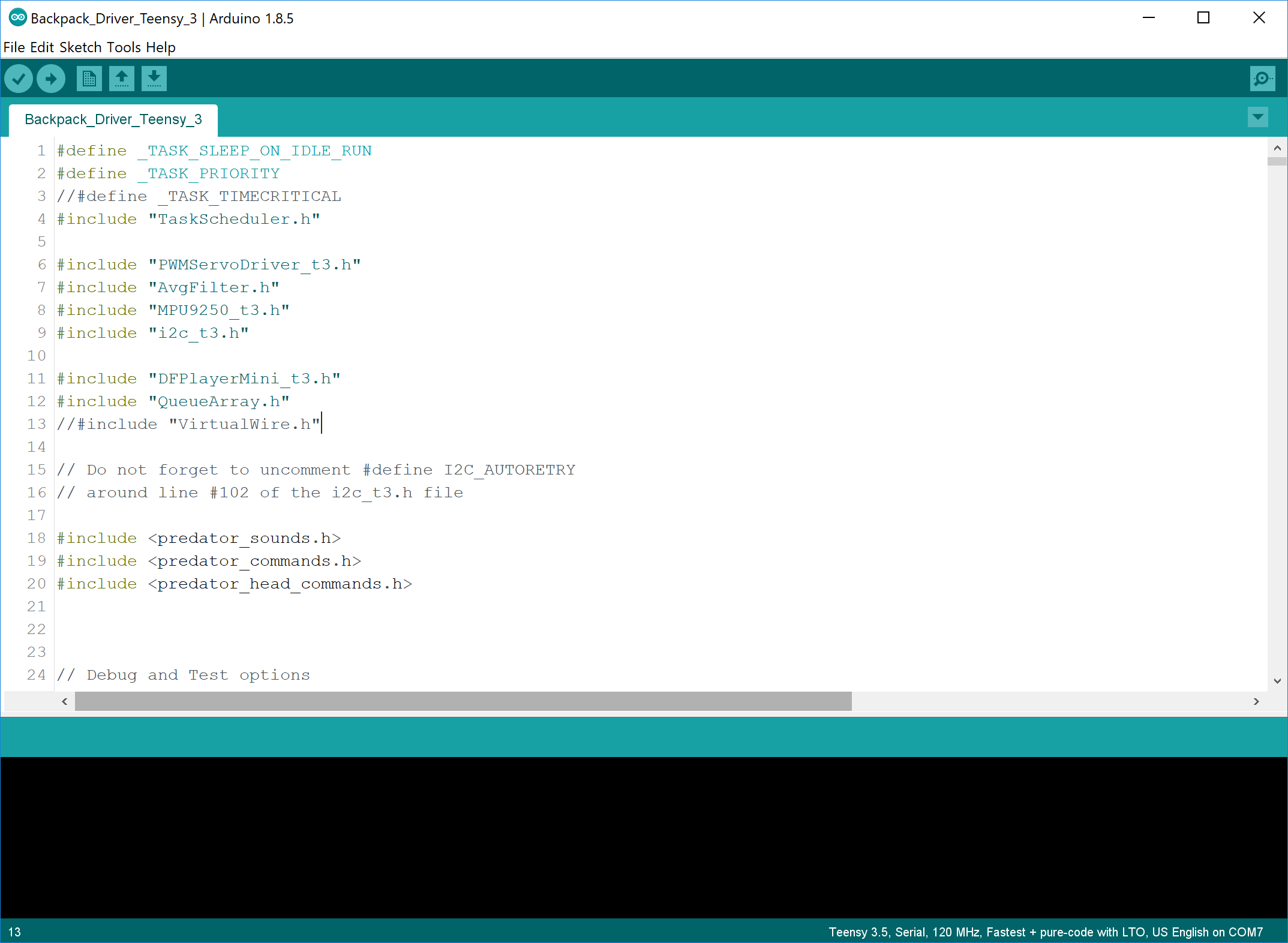The height and width of the screenshot is (943, 1288).
Task: Click the right arrow of the horizontal scrollbar
Action: coord(1256,701)
